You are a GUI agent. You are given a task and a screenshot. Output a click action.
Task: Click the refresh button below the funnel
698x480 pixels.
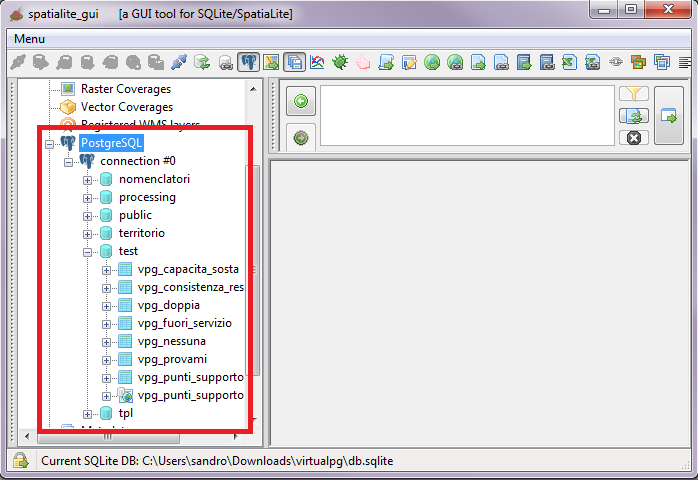[633, 116]
